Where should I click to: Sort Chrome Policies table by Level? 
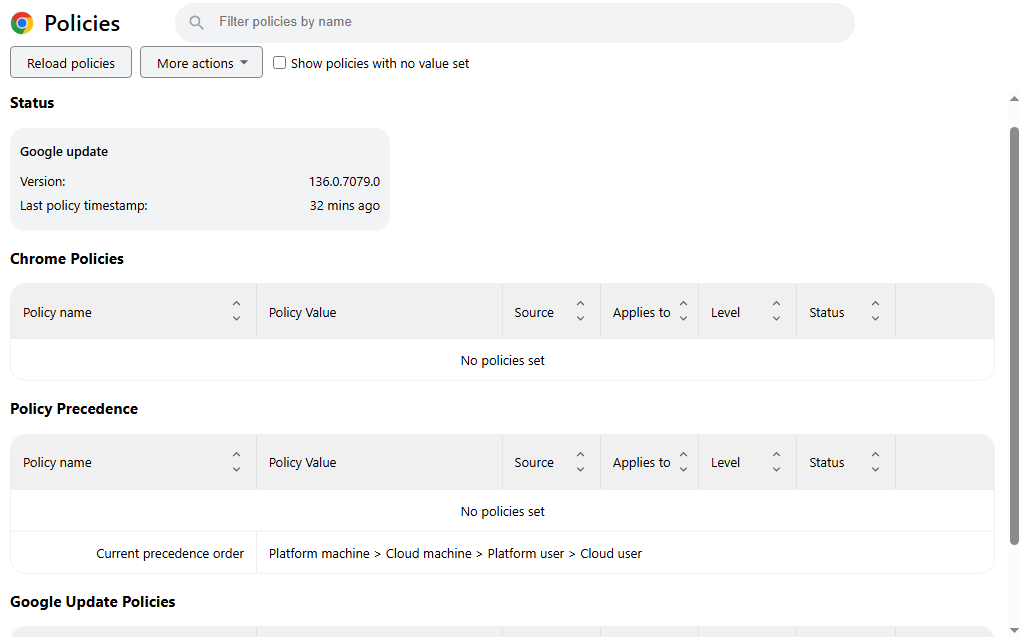tap(776, 312)
